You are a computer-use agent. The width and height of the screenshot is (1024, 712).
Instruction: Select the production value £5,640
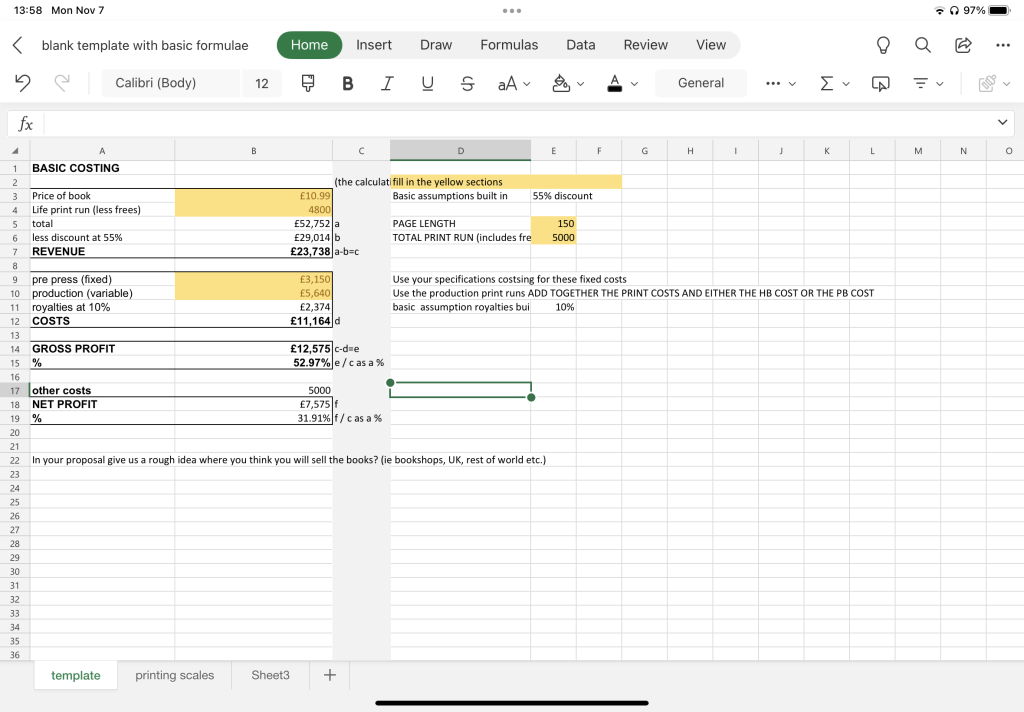coord(254,293)
